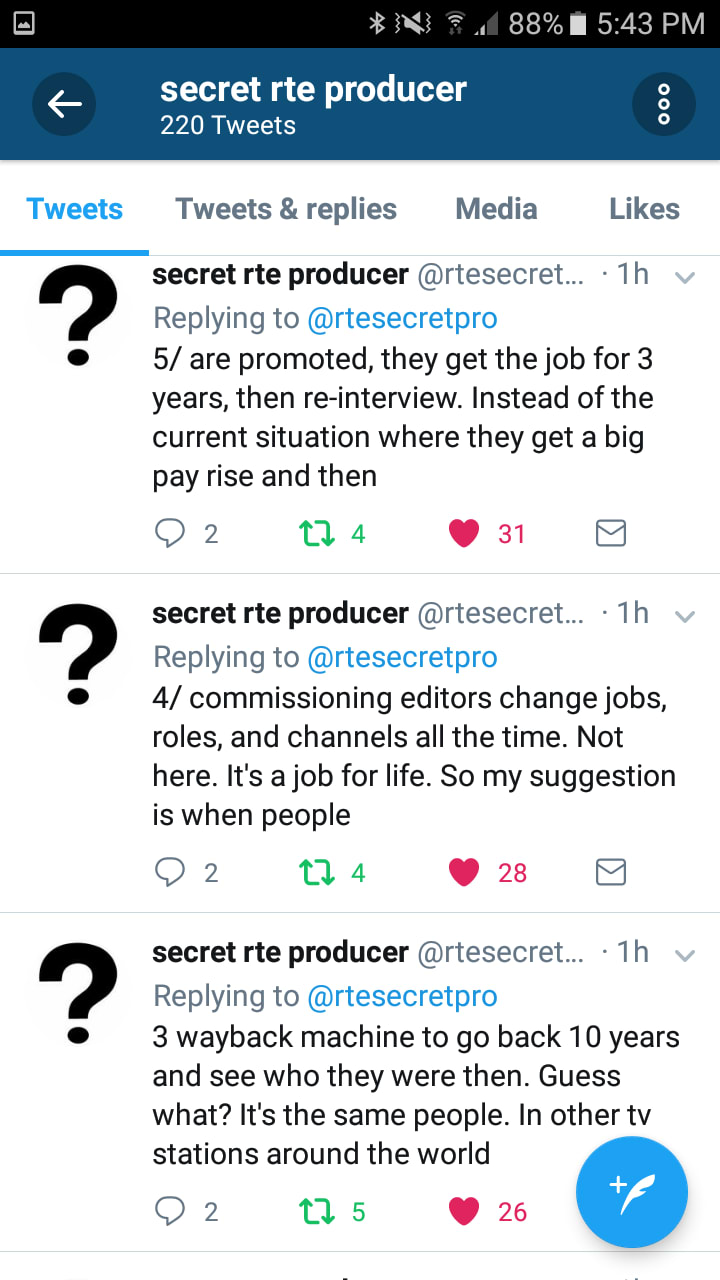Reply to the 4/ commissioning editors tweet
720x1280 pixels.
[171, 873]
